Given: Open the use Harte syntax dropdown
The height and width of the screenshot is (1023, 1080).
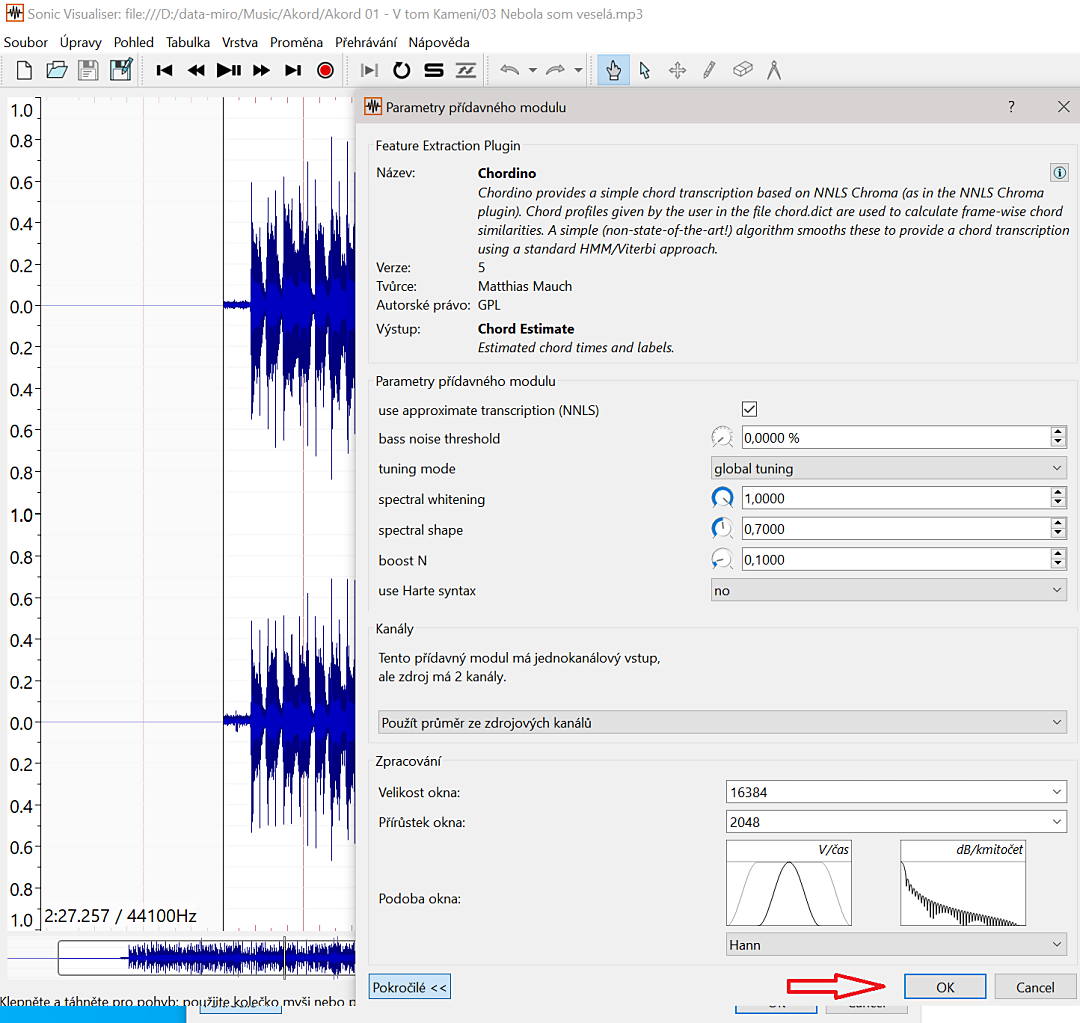Looking at the screenshot, I should pos(889,590).
